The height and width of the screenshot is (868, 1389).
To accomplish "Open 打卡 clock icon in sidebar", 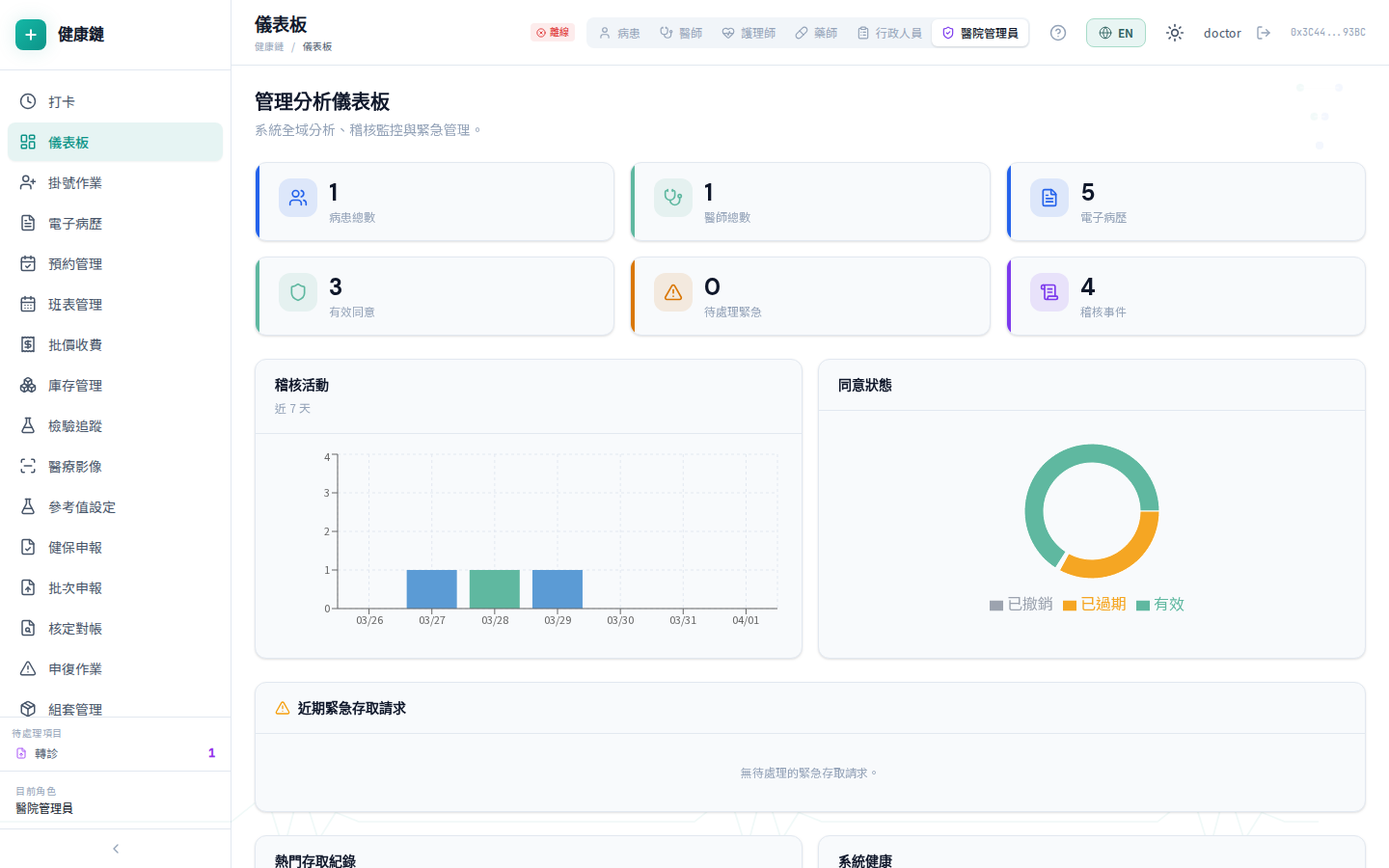I will click(x=28, y=101).
